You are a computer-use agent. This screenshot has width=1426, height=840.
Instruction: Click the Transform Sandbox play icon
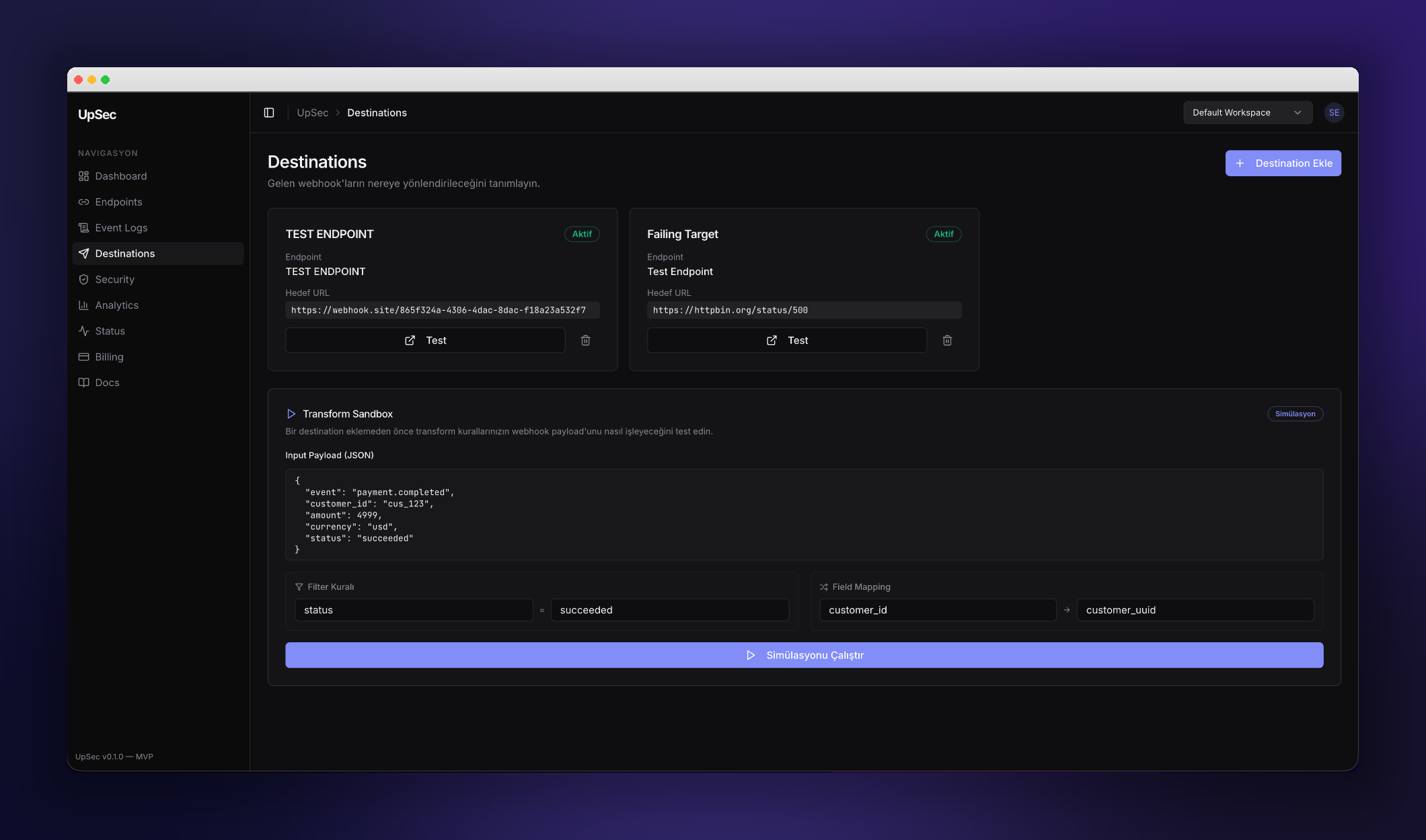291,414
